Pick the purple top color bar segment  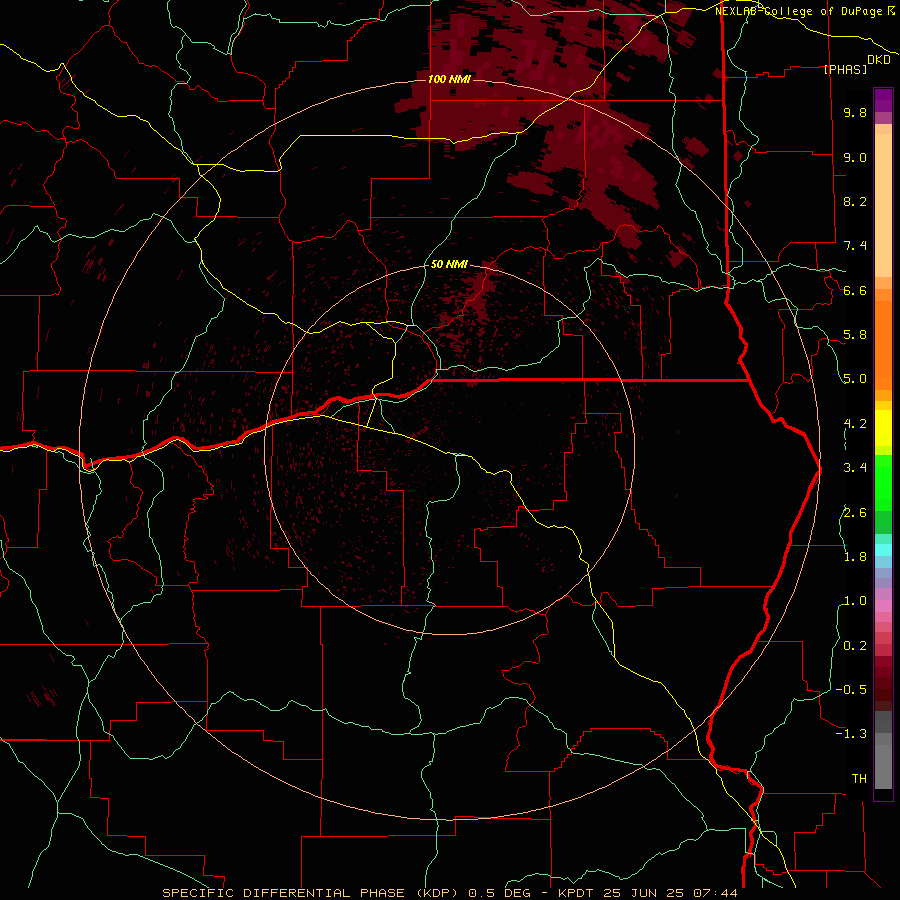883,100
